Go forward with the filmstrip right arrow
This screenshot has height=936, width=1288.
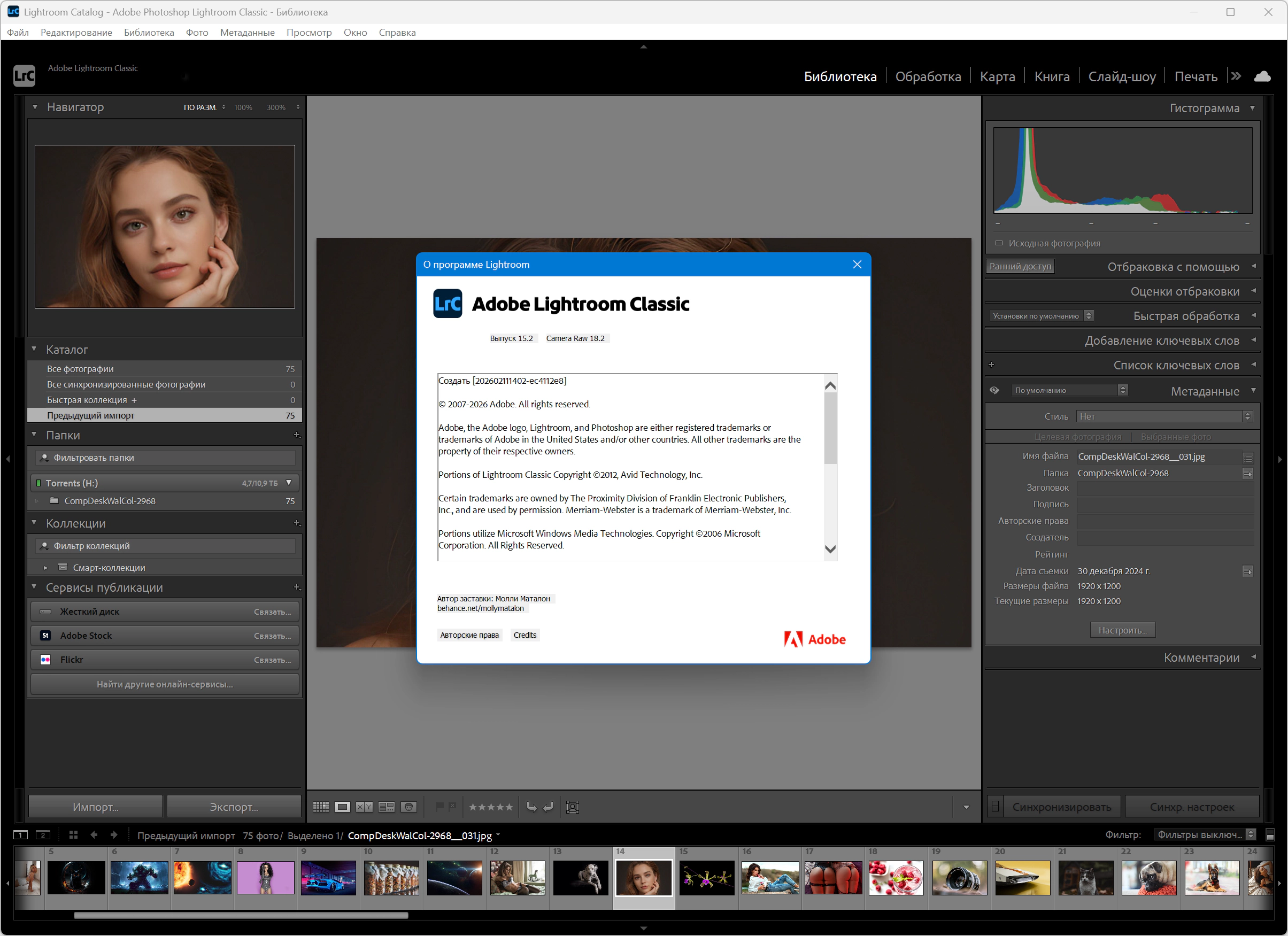[x=114, y=835]
